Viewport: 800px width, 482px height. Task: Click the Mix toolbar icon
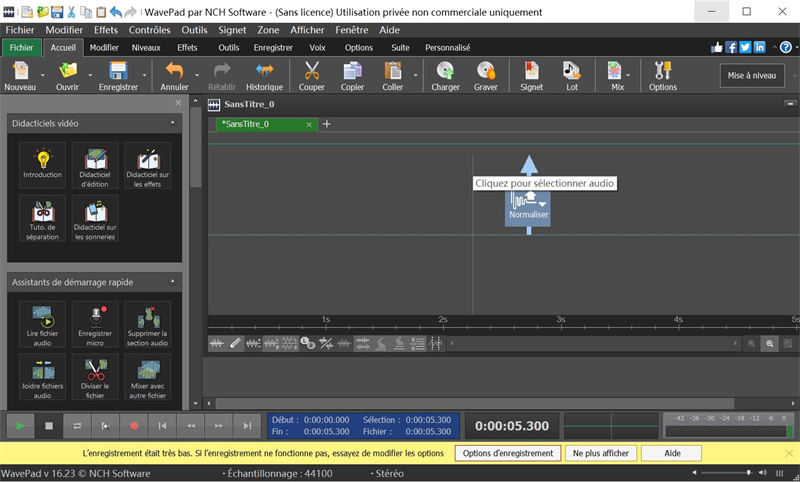tap(615, 75)
